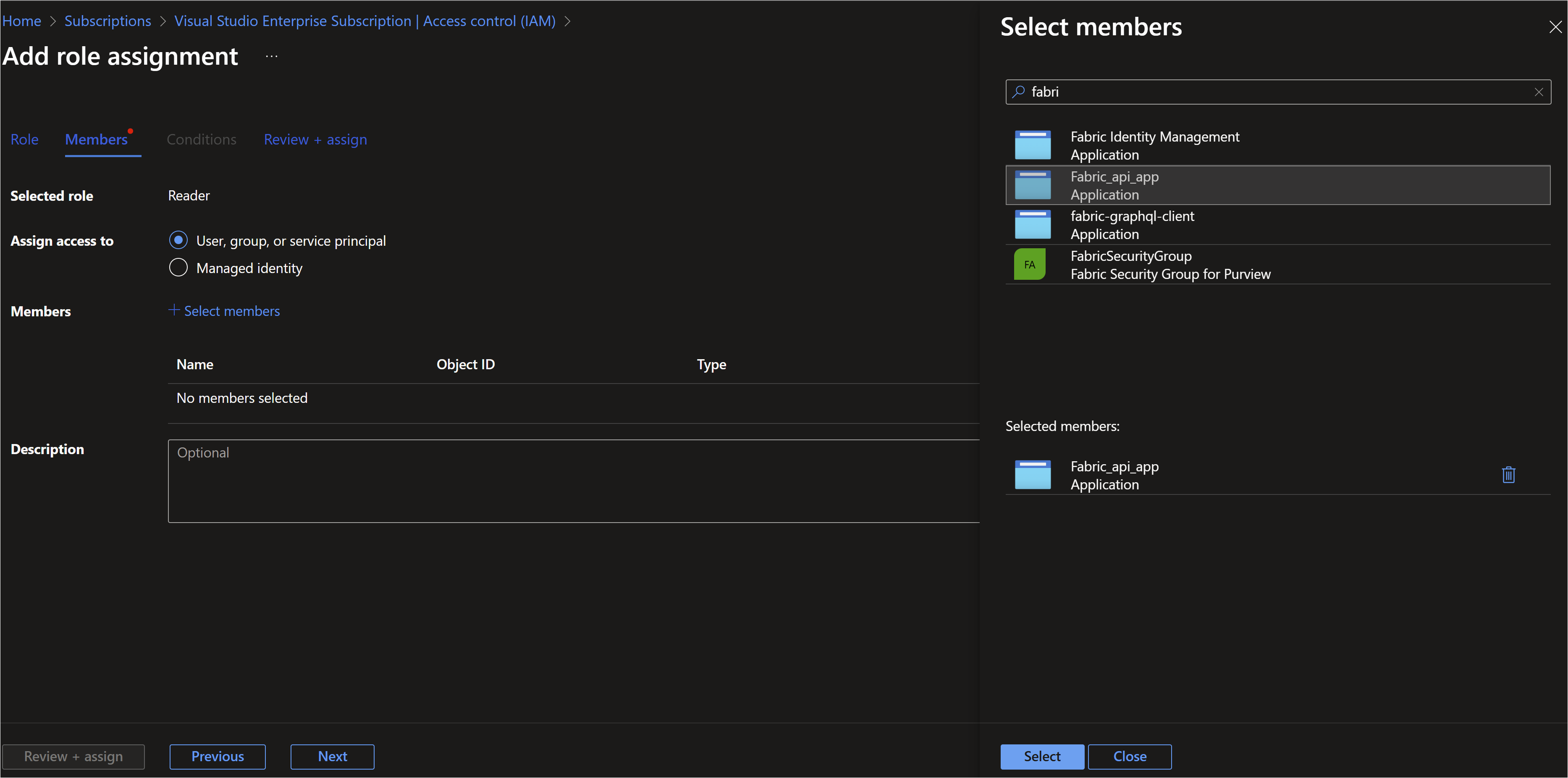The image size is (1568, 778).
Task: Choose User, group, or service principal
Action: [178, 240]
